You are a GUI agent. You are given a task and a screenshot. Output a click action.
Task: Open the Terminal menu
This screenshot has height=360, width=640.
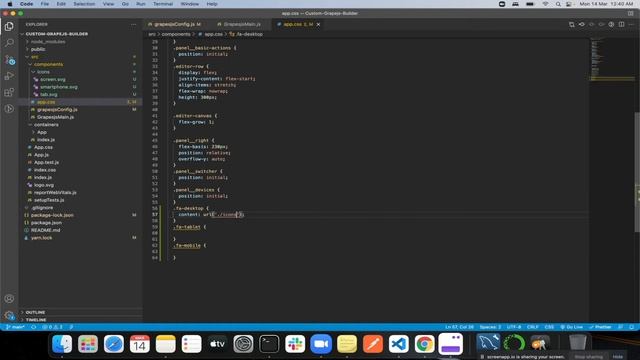click(163, 4)
